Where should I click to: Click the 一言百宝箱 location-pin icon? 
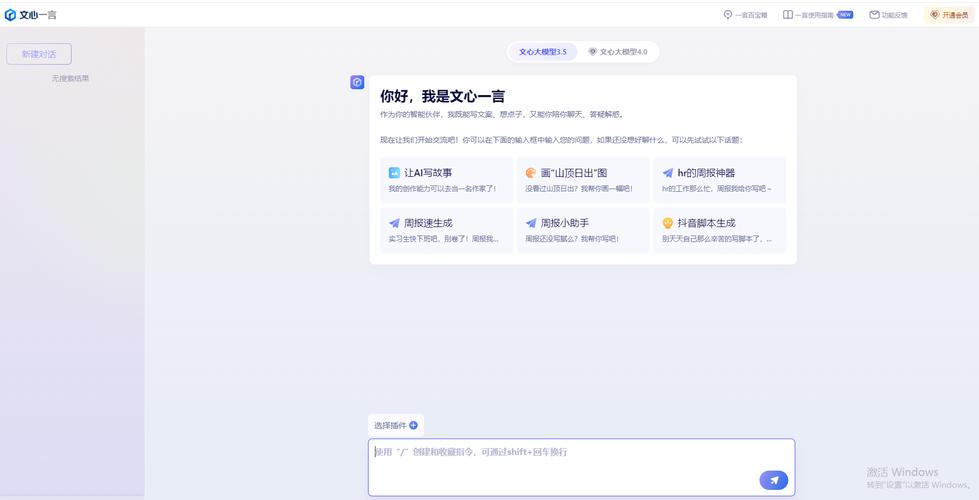[x=728, y=15]
